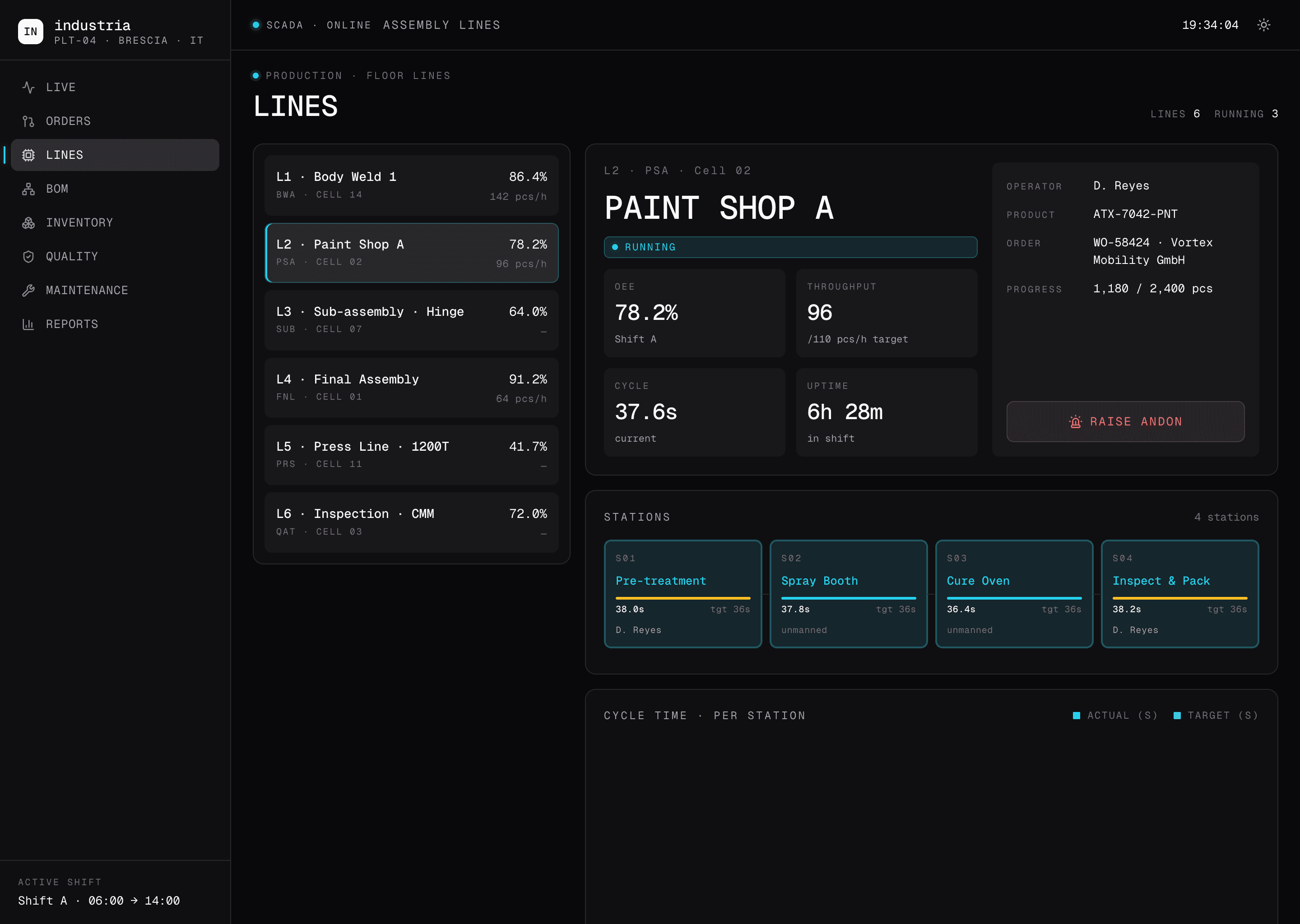Screen dimensions: 1300x924
Task: Click the Throughput 96 metric tile
Action: (887, 314)
